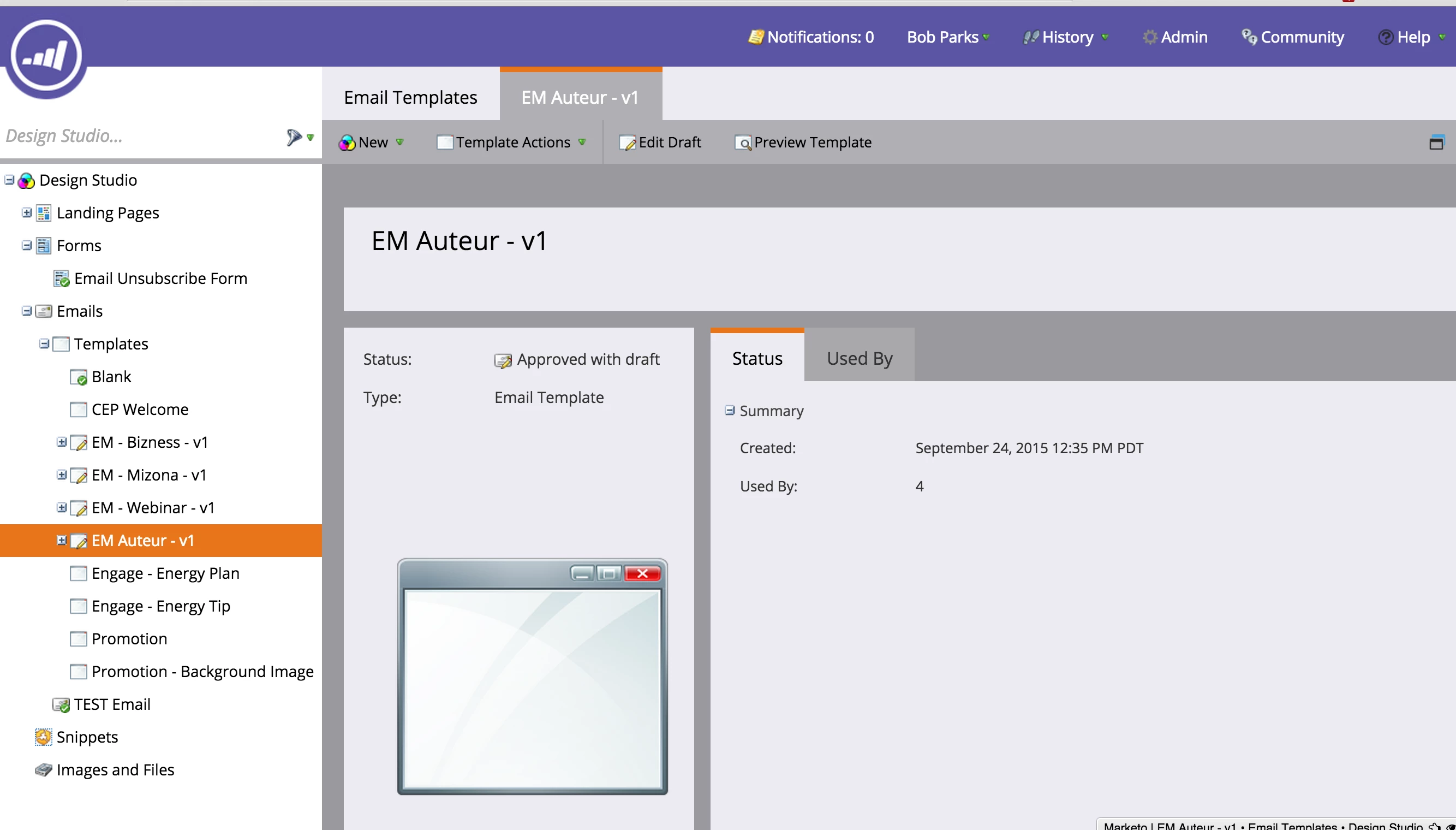Click the Email Unsubscribe Form icon

point(61,278)
